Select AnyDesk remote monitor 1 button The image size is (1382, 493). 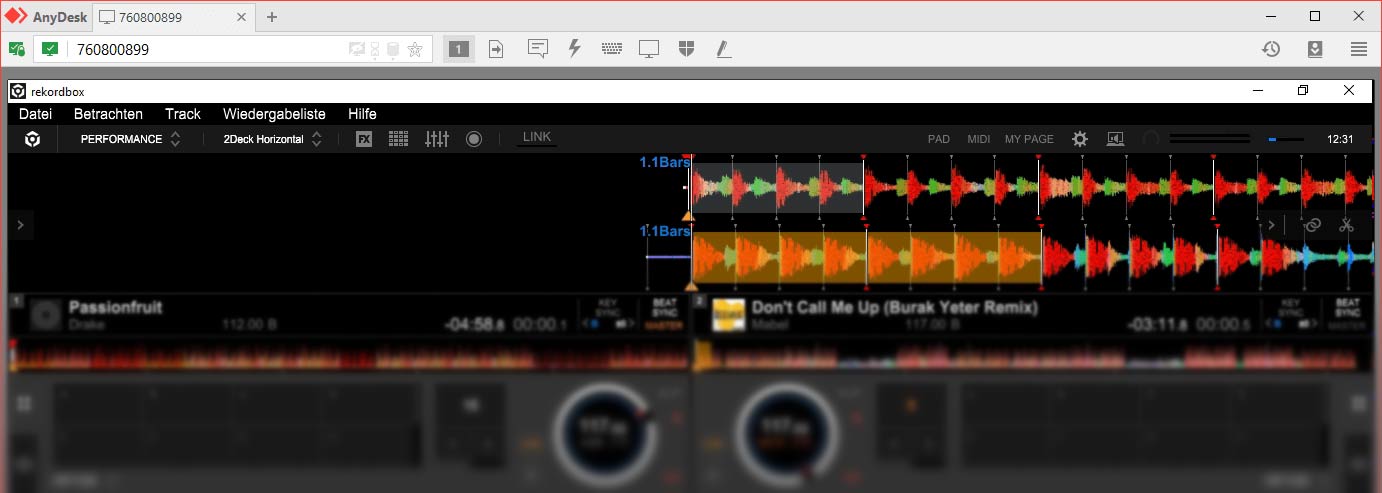pos(458,49)
